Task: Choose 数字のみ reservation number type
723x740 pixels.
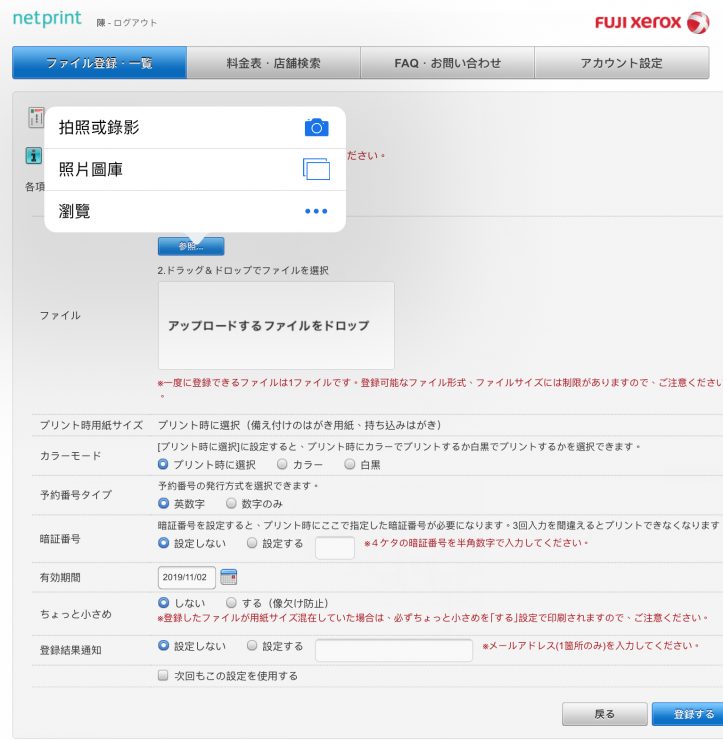Action: click(x=232, y=504)
